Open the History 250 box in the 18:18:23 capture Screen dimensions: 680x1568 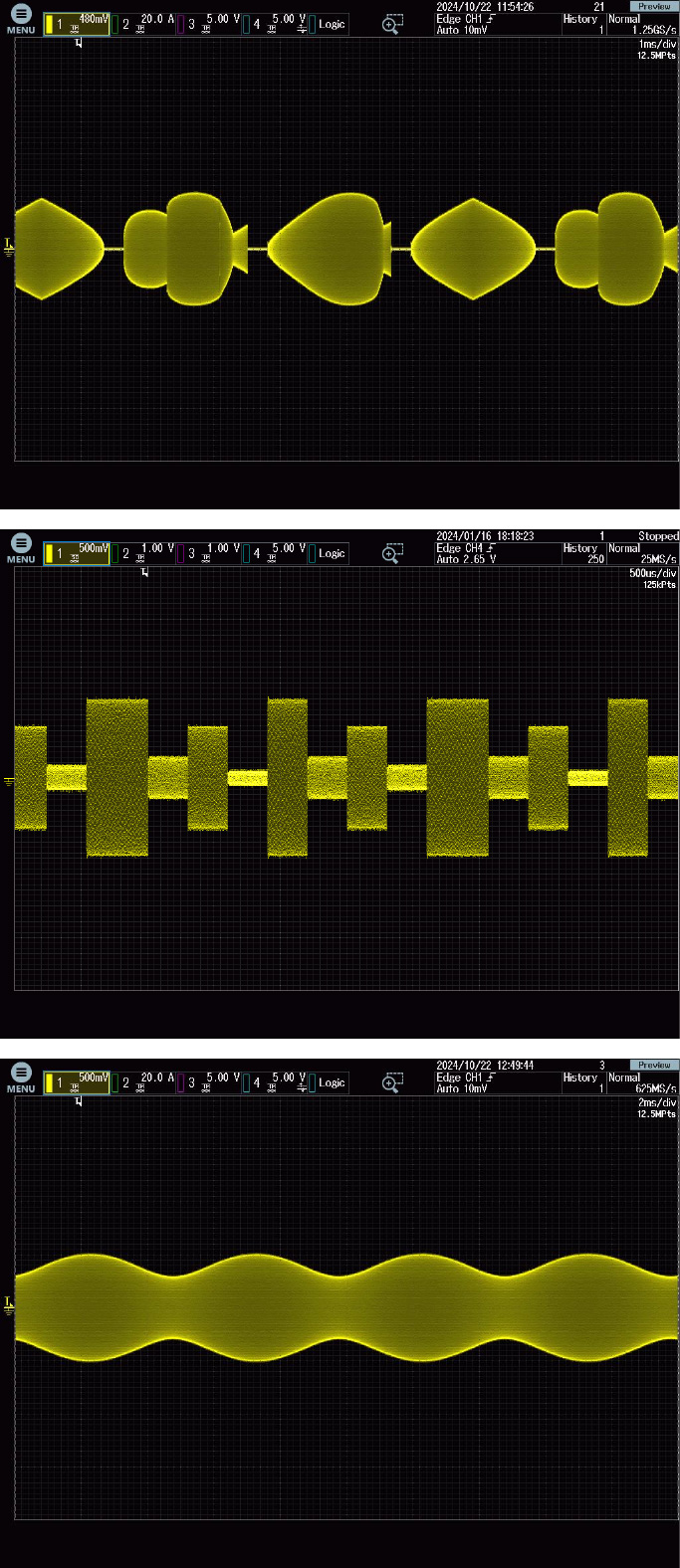[582, 554]
